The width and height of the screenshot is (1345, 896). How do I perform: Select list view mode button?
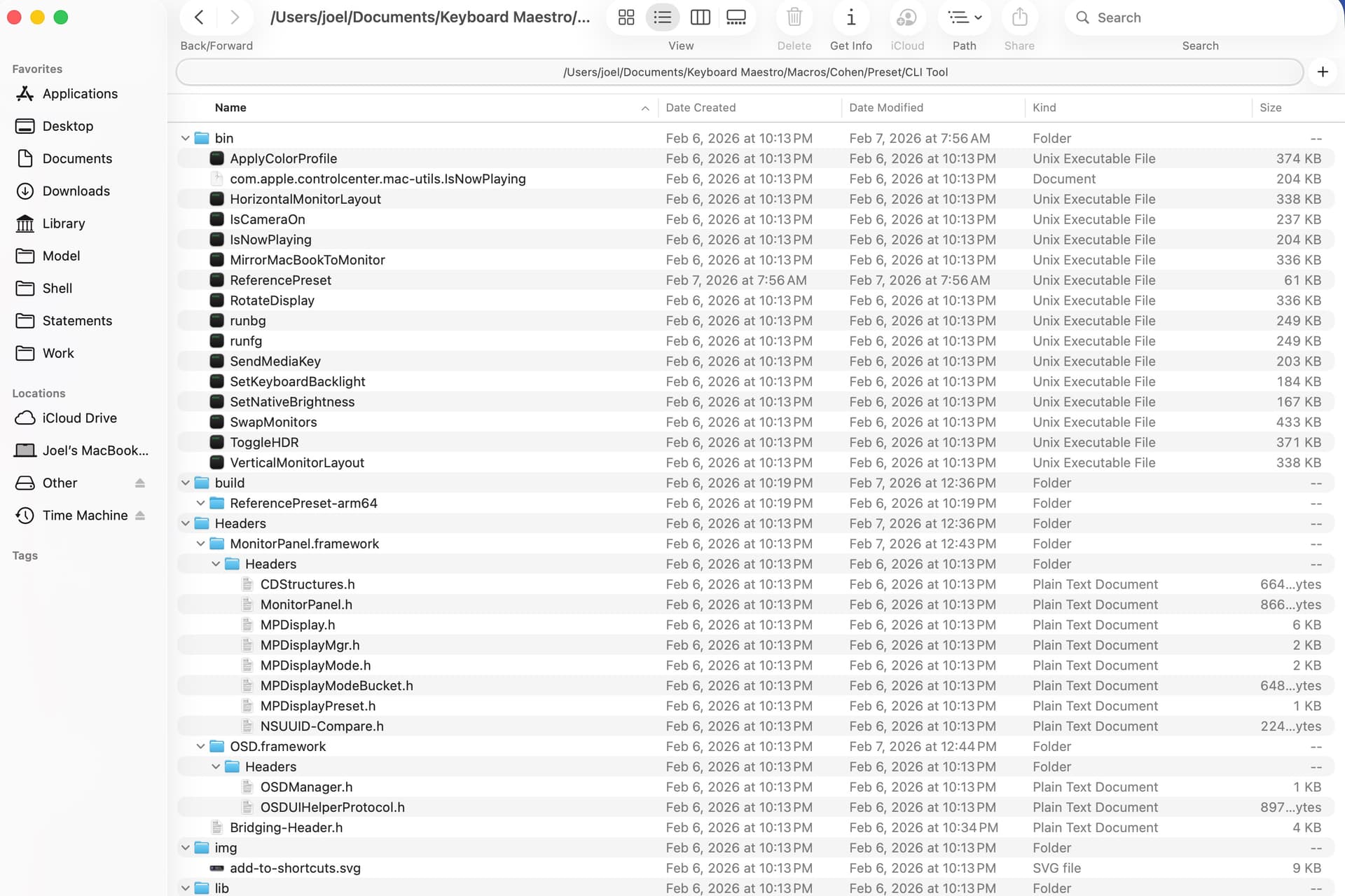(x=662, y=18)
